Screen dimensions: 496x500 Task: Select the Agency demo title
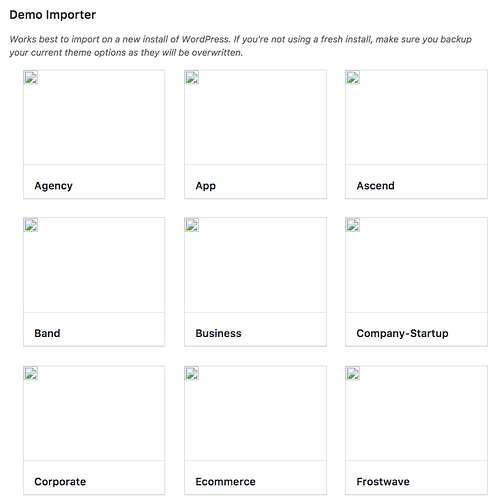(53, 186)
